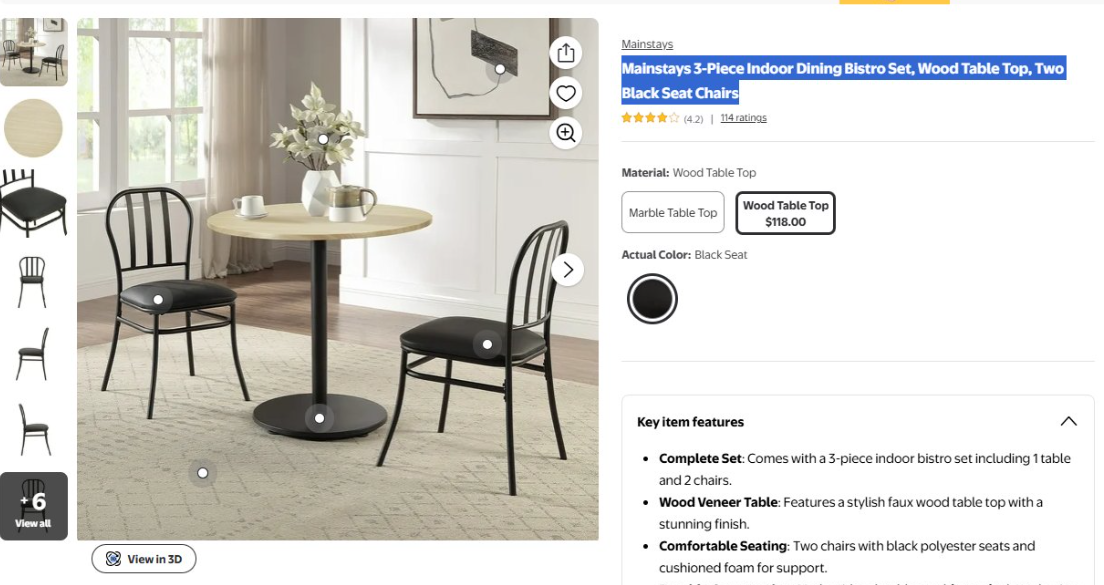Open View all +6 more images

34,506
